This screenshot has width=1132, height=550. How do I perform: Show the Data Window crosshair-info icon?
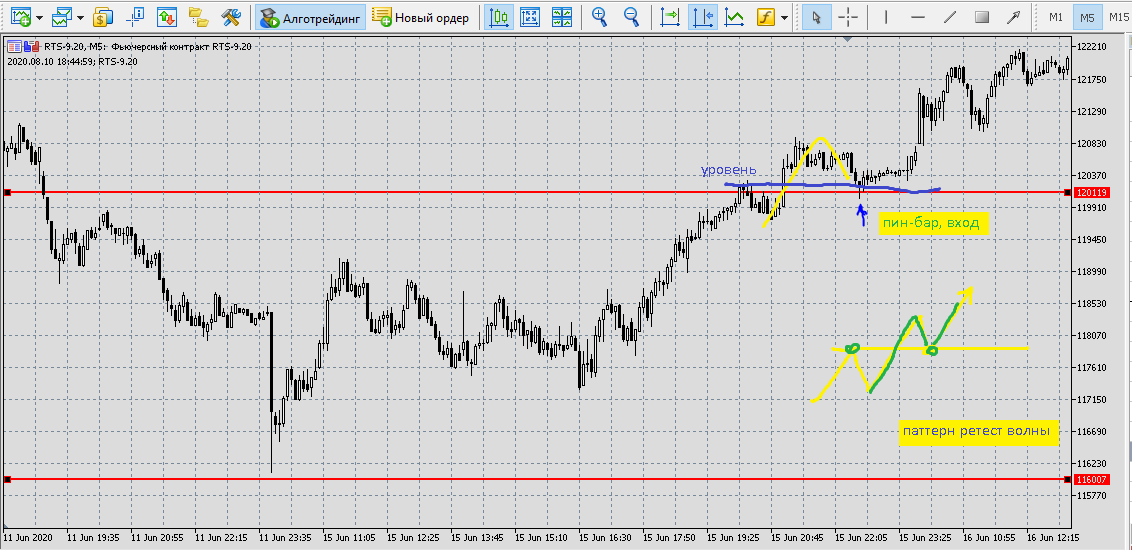[x=136, y=17]
